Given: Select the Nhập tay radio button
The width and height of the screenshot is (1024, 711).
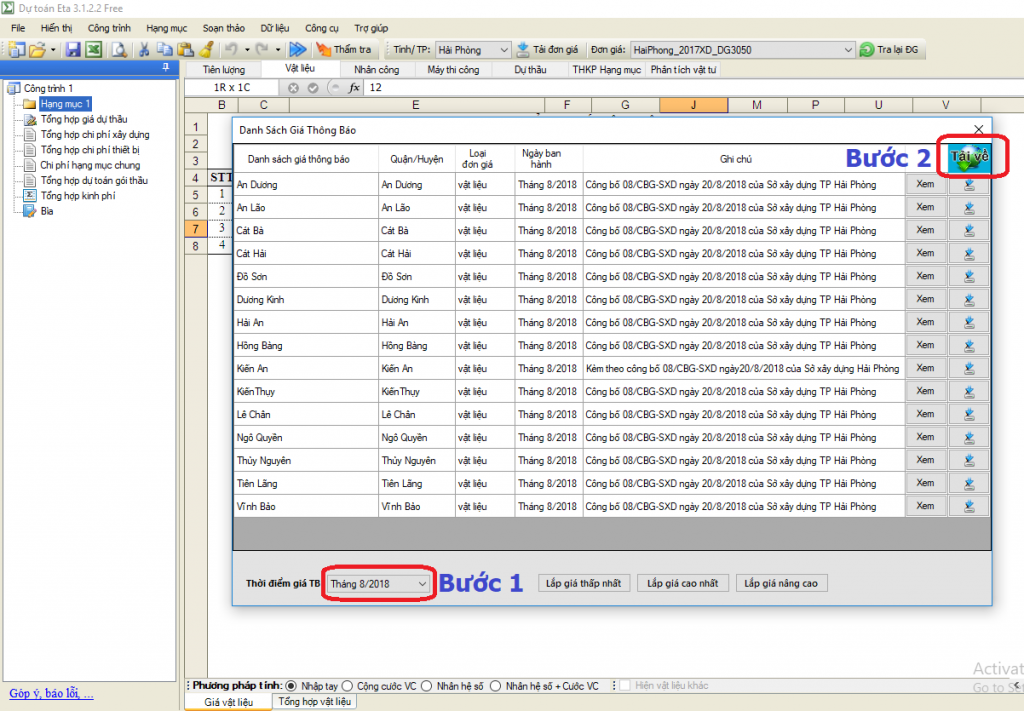Looking at the screenshot, I should pos(292,686).
